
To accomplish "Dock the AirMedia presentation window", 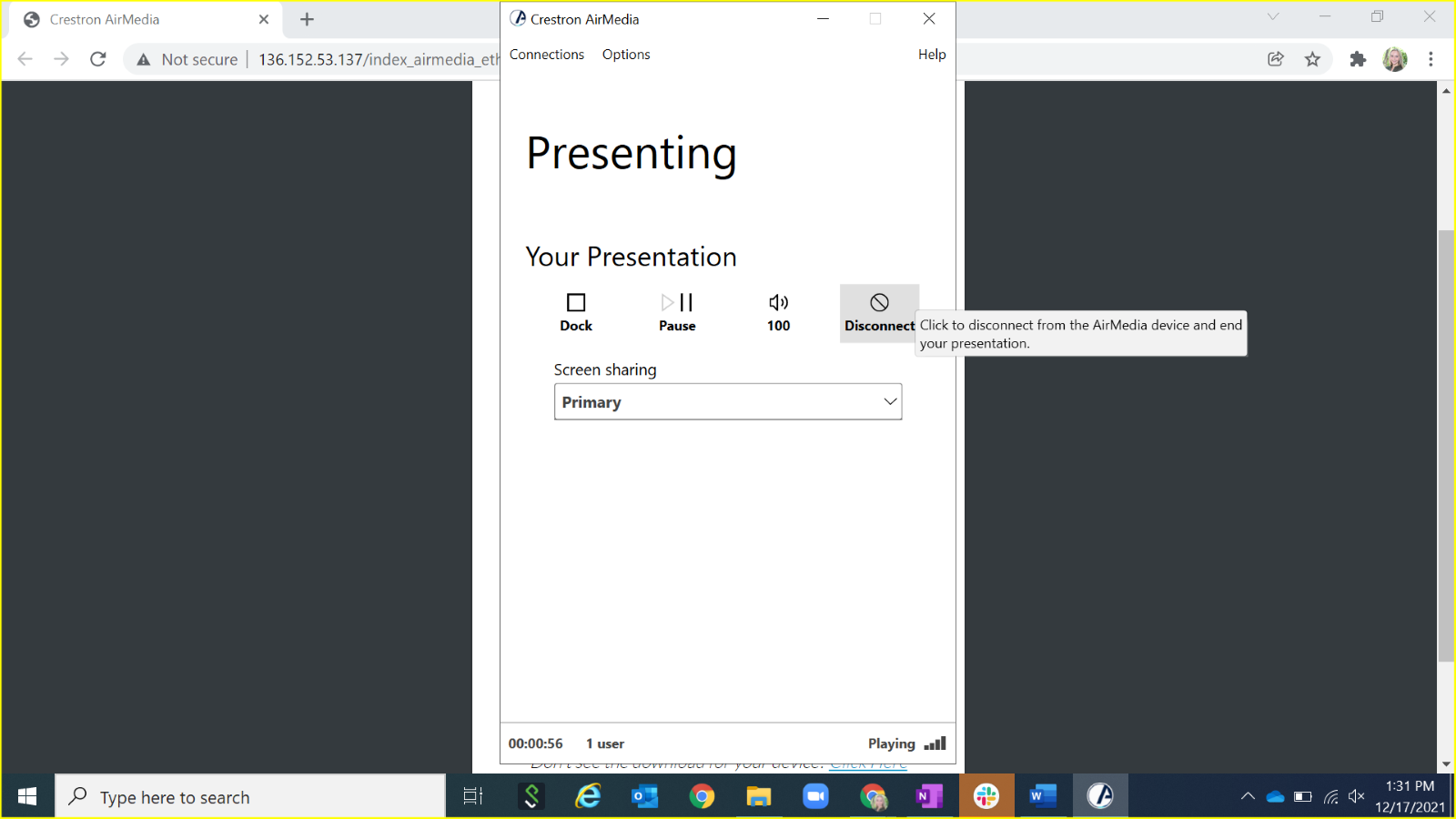I will [576, 312].
